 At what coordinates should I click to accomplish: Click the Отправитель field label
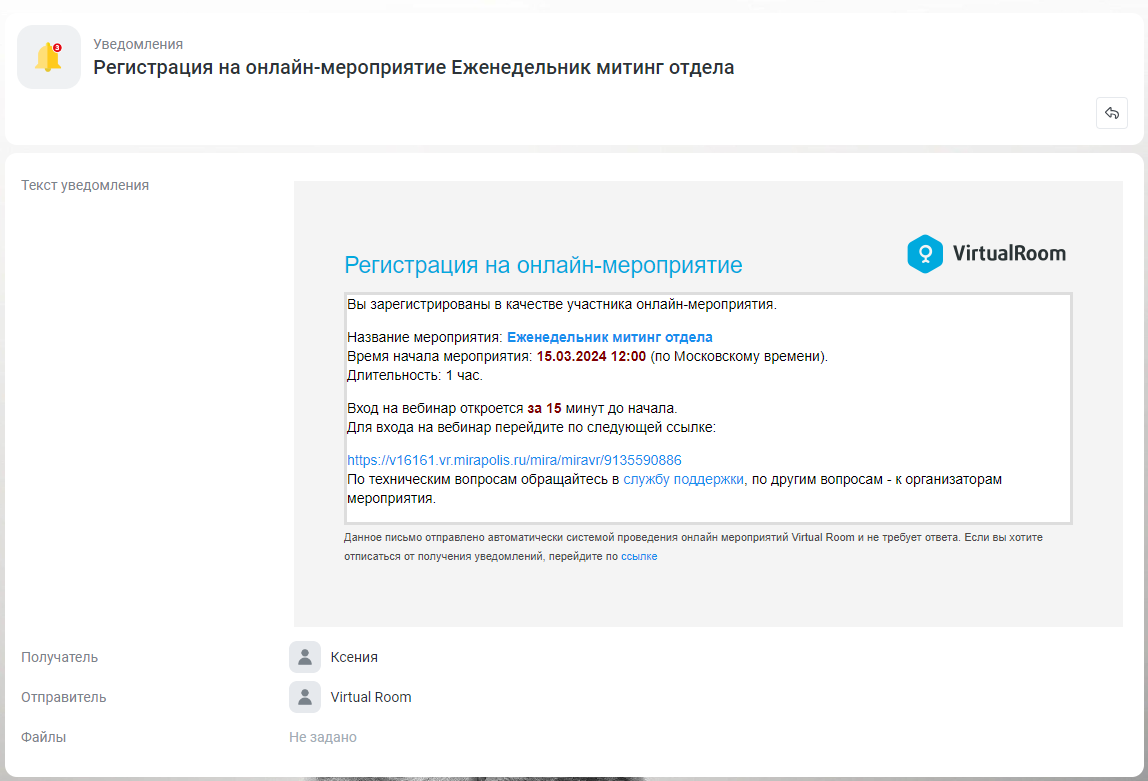point(64,698)
